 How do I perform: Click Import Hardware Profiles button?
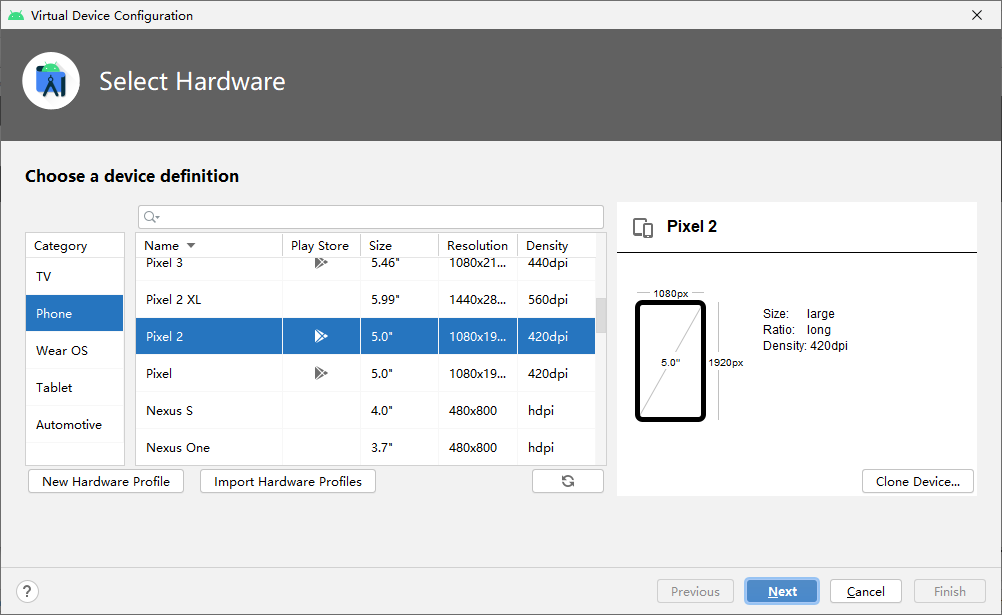coord(288,481)
